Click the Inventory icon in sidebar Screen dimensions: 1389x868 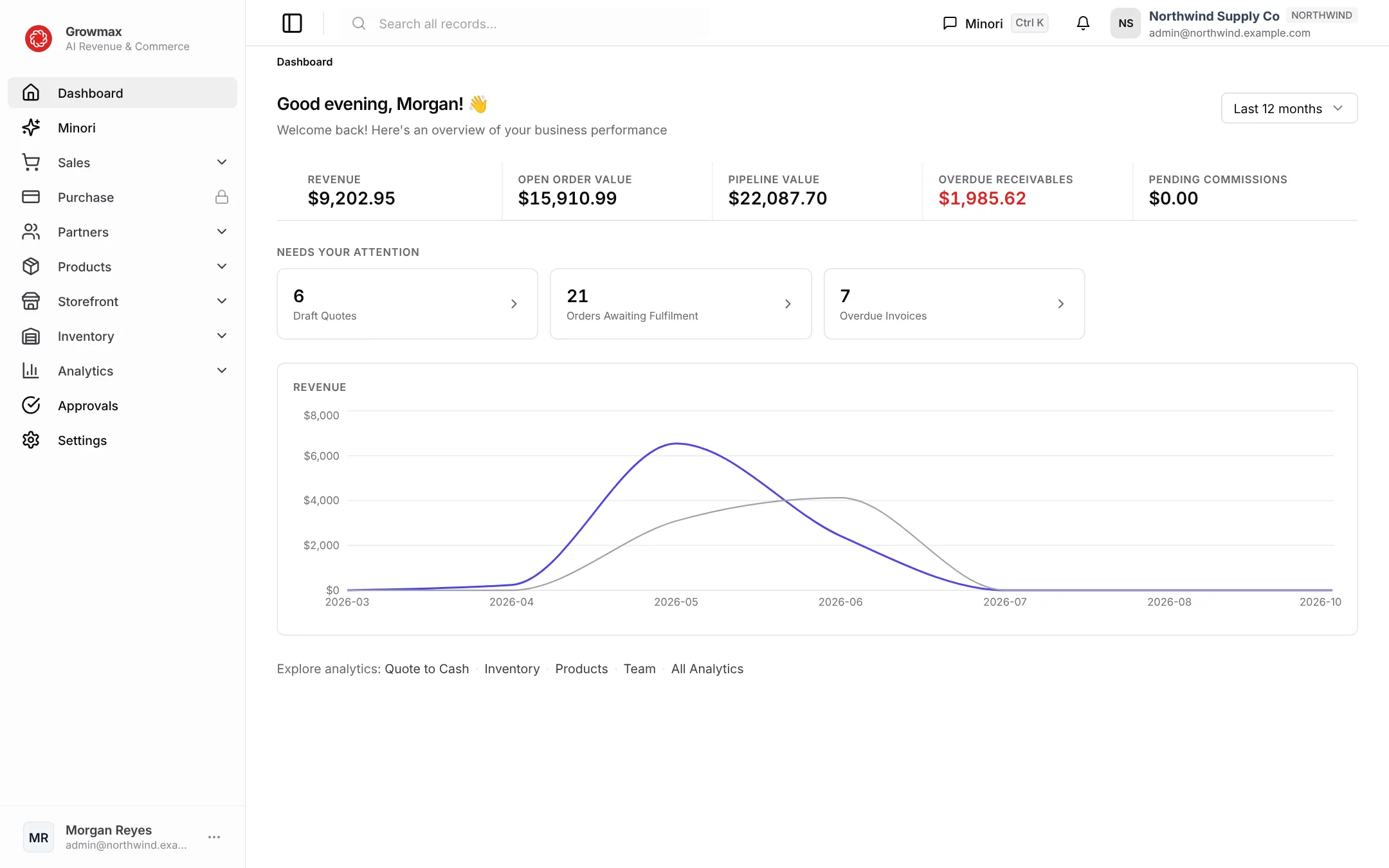31,336
